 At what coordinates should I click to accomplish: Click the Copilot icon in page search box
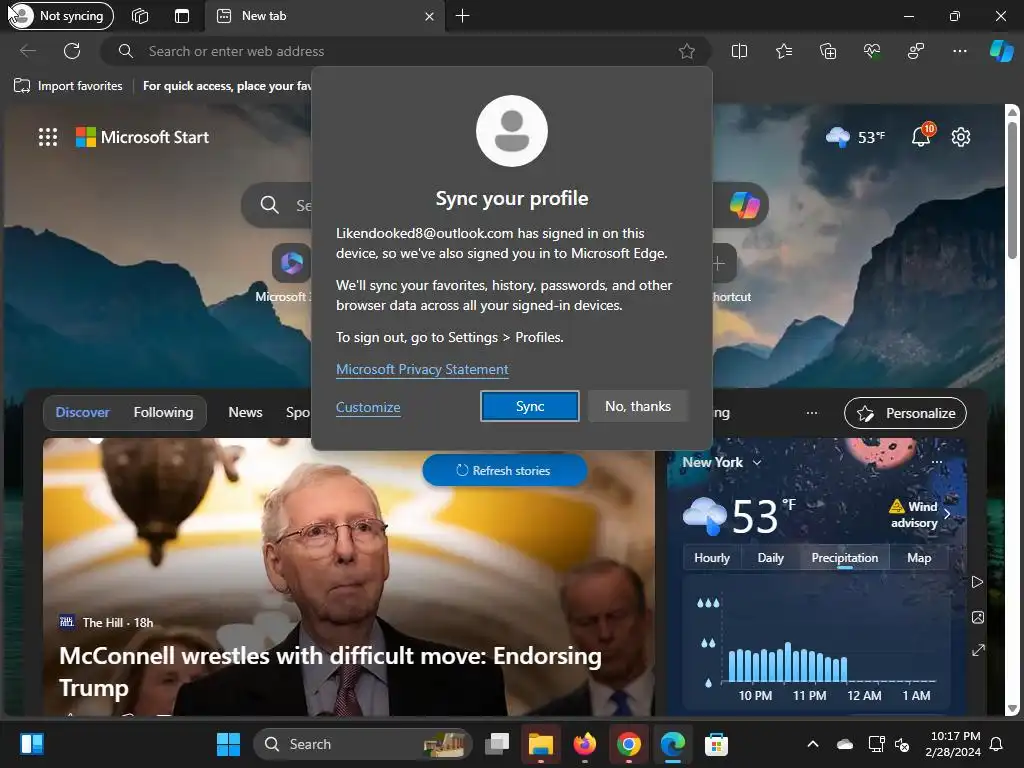pyautogui.click(x=744, y=205)
